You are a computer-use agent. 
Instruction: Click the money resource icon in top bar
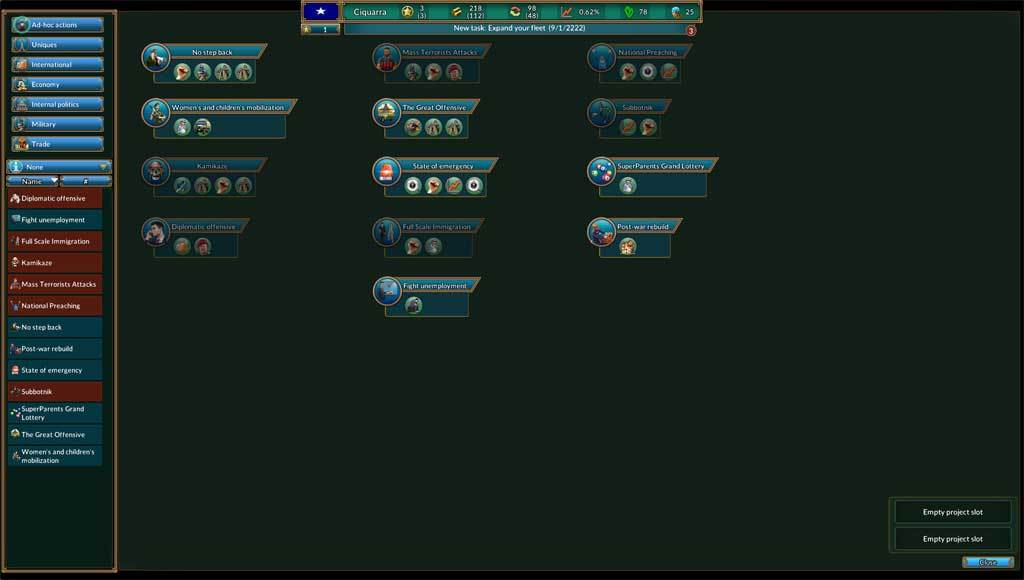456,11
